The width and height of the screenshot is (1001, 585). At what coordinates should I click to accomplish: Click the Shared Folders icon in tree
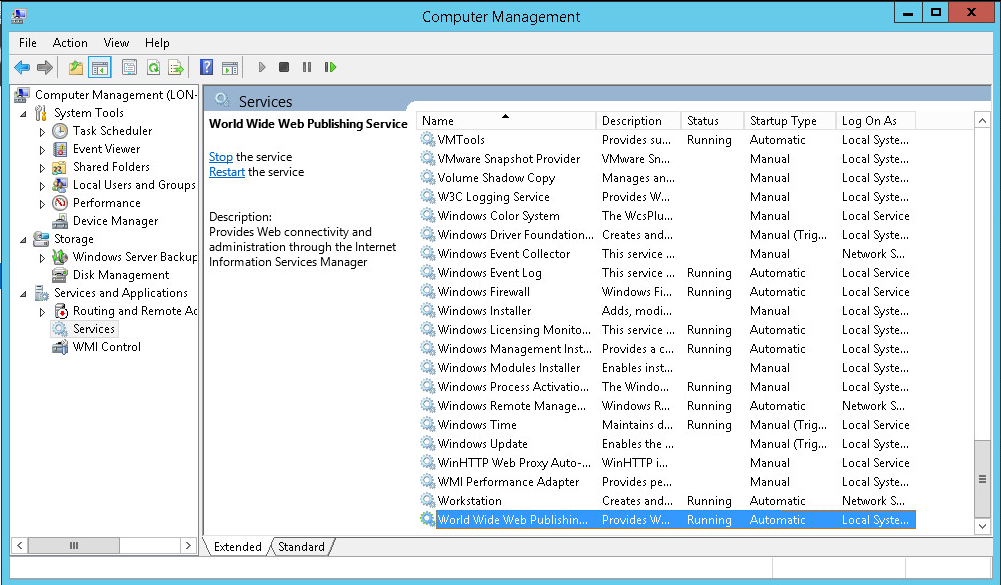(60, 167)
